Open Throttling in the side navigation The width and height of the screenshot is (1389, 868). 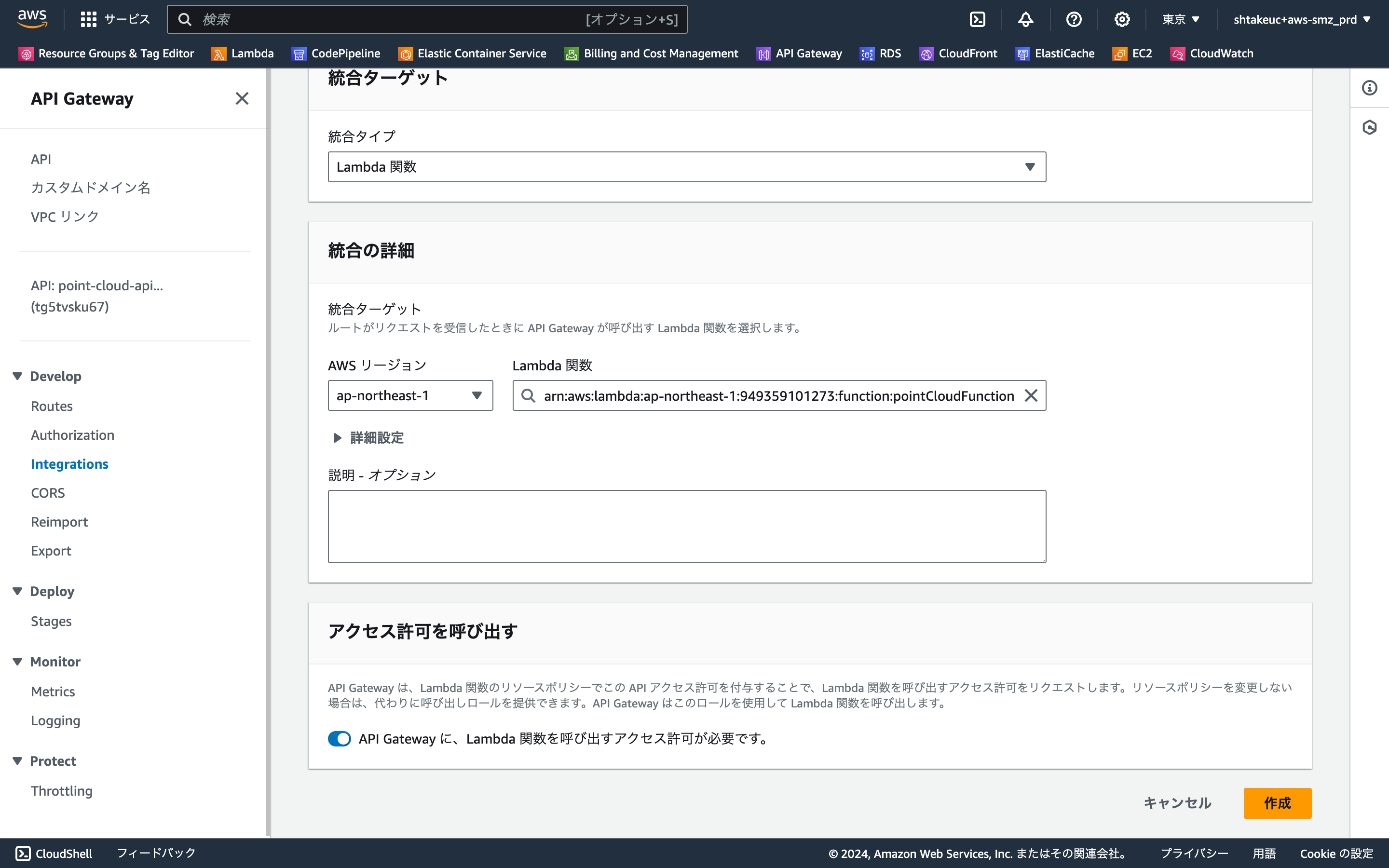(61, 791)
